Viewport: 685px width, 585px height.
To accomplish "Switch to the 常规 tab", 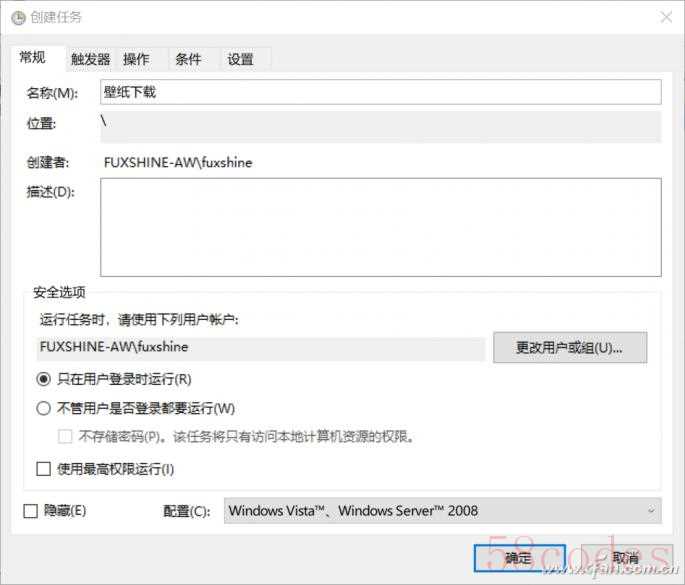I will pos(33,58).
